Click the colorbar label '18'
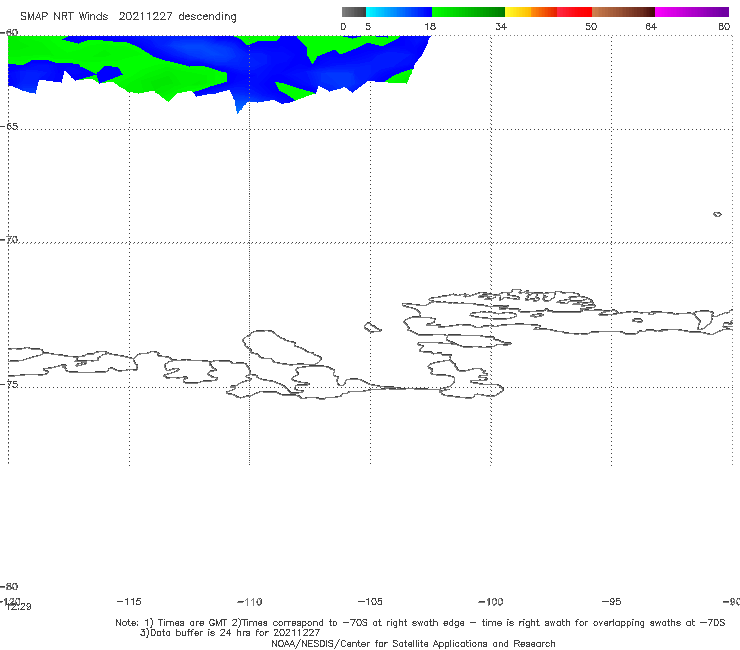 point(430,26)
